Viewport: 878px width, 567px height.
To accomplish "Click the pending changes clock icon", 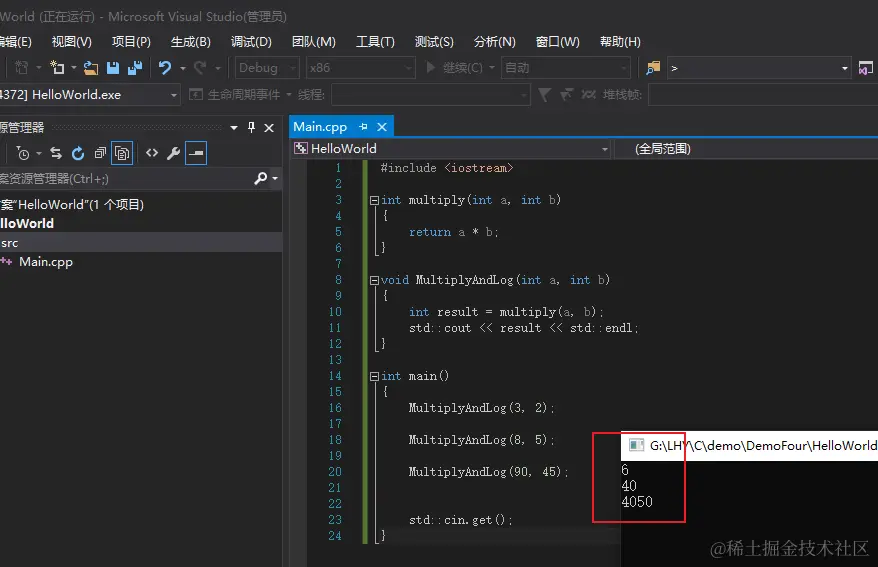I will point(23,153).
